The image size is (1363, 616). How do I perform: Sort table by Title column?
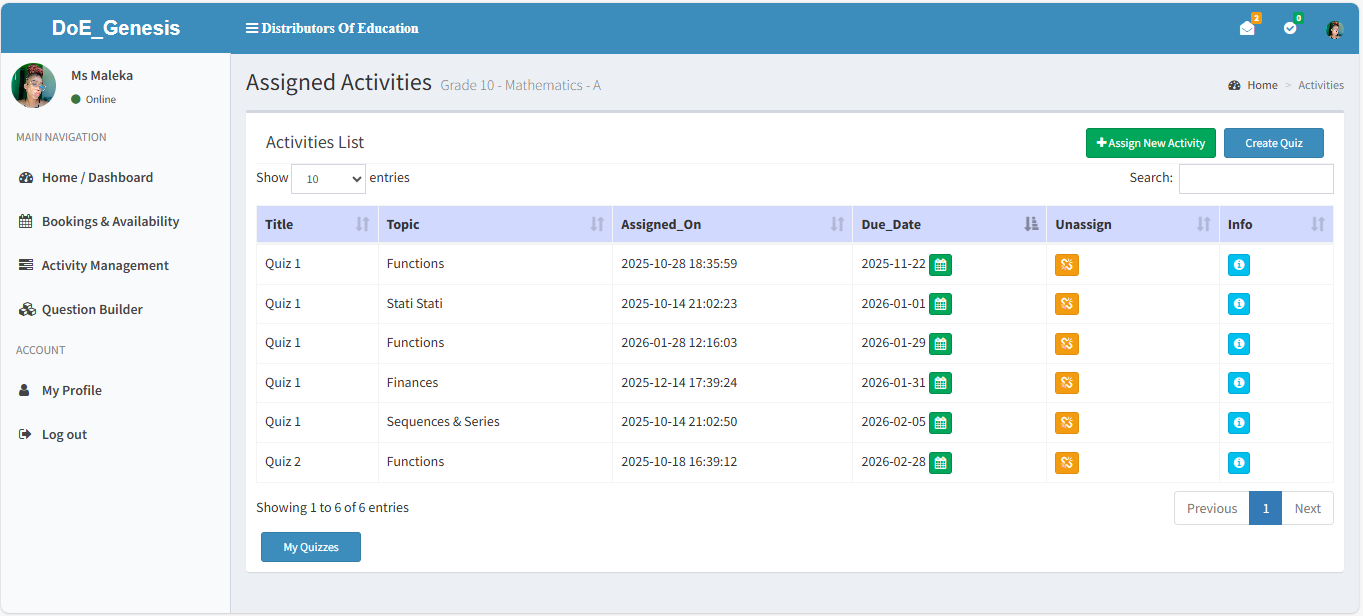(317, 224)
